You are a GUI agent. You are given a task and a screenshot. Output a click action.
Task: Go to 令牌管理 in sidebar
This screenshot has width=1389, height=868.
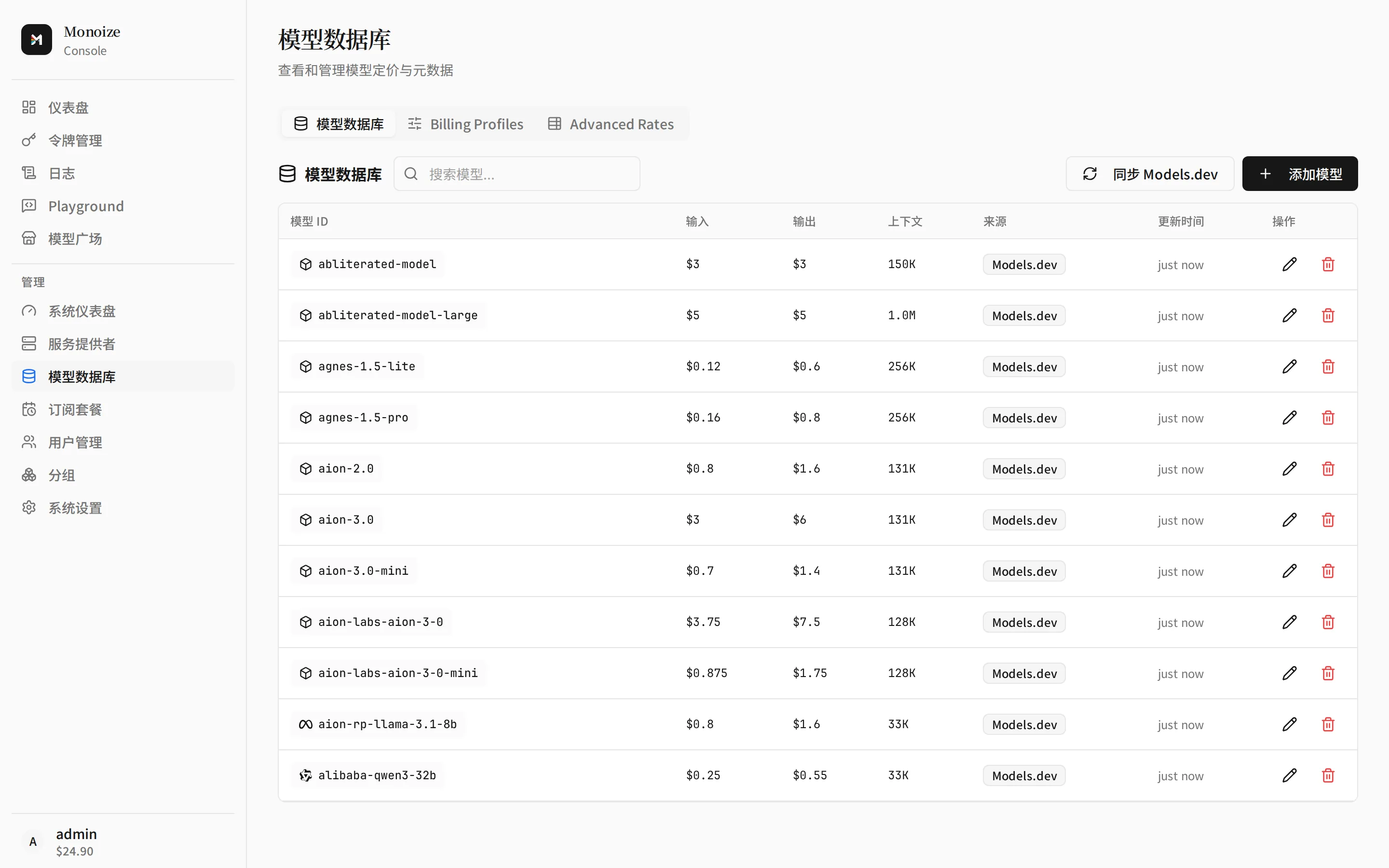coord(123,140)
